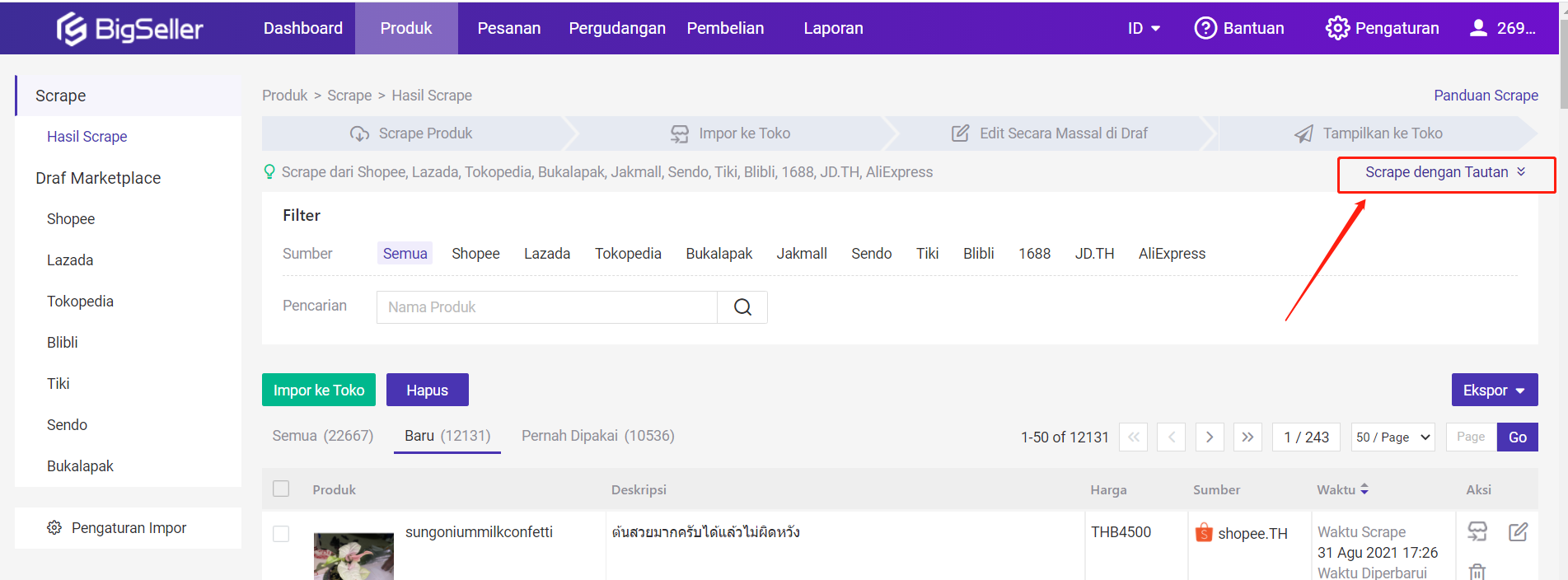The image size is (1568, 580).
Task: Open Laporan menu
Action: click(x=833, y=28)
